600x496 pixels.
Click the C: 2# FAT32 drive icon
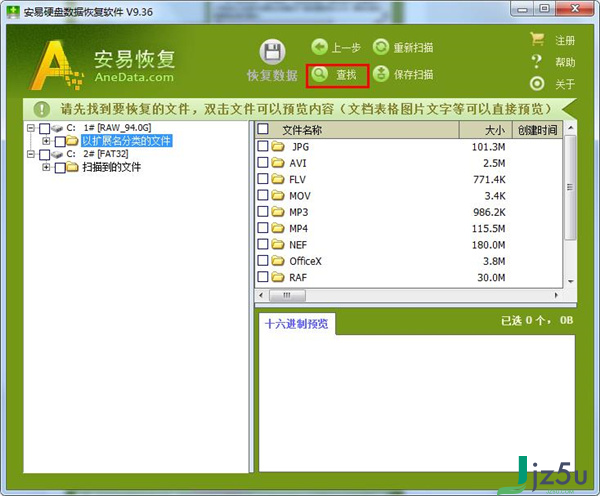point(57,154)
